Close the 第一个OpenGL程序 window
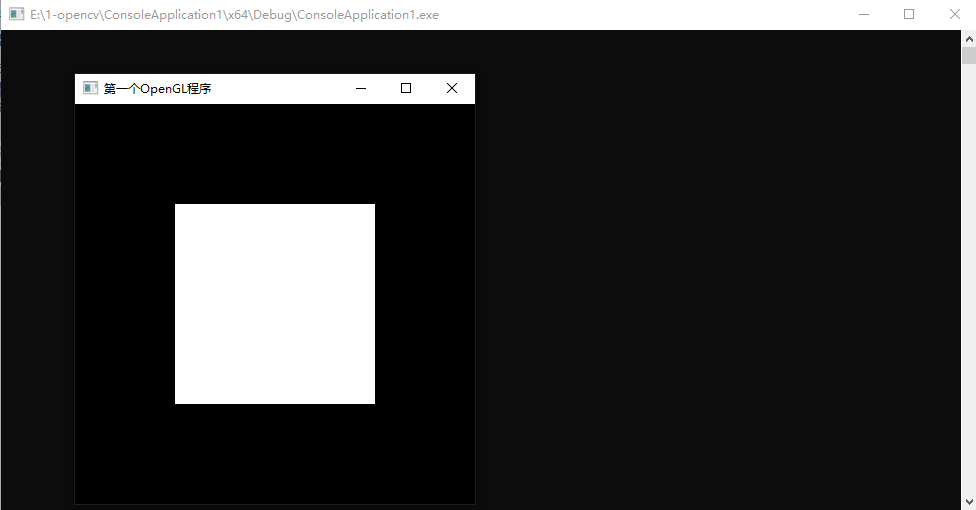This screenshot has width=976, height=510. pos(452,88)
